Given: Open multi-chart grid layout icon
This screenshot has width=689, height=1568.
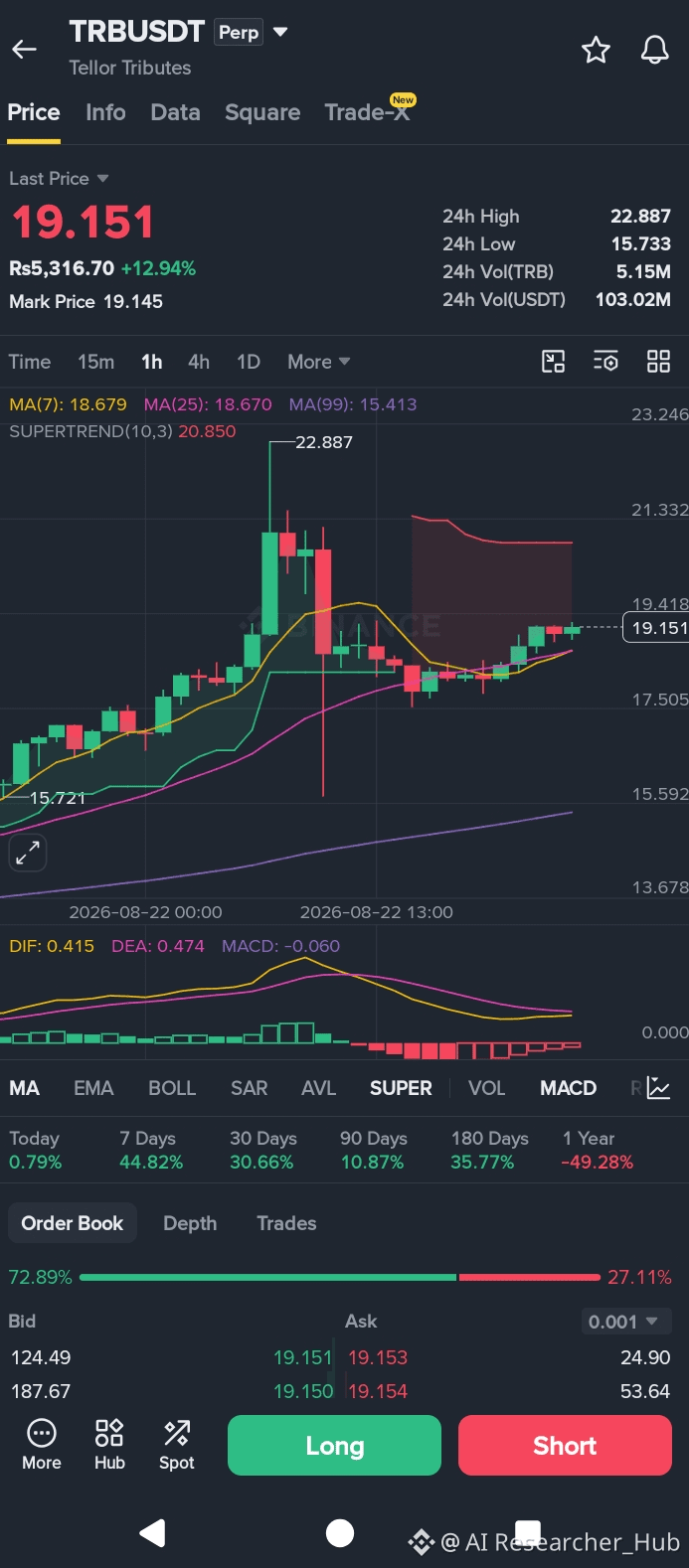Looking at the screenshot, I should coord(659,362).
